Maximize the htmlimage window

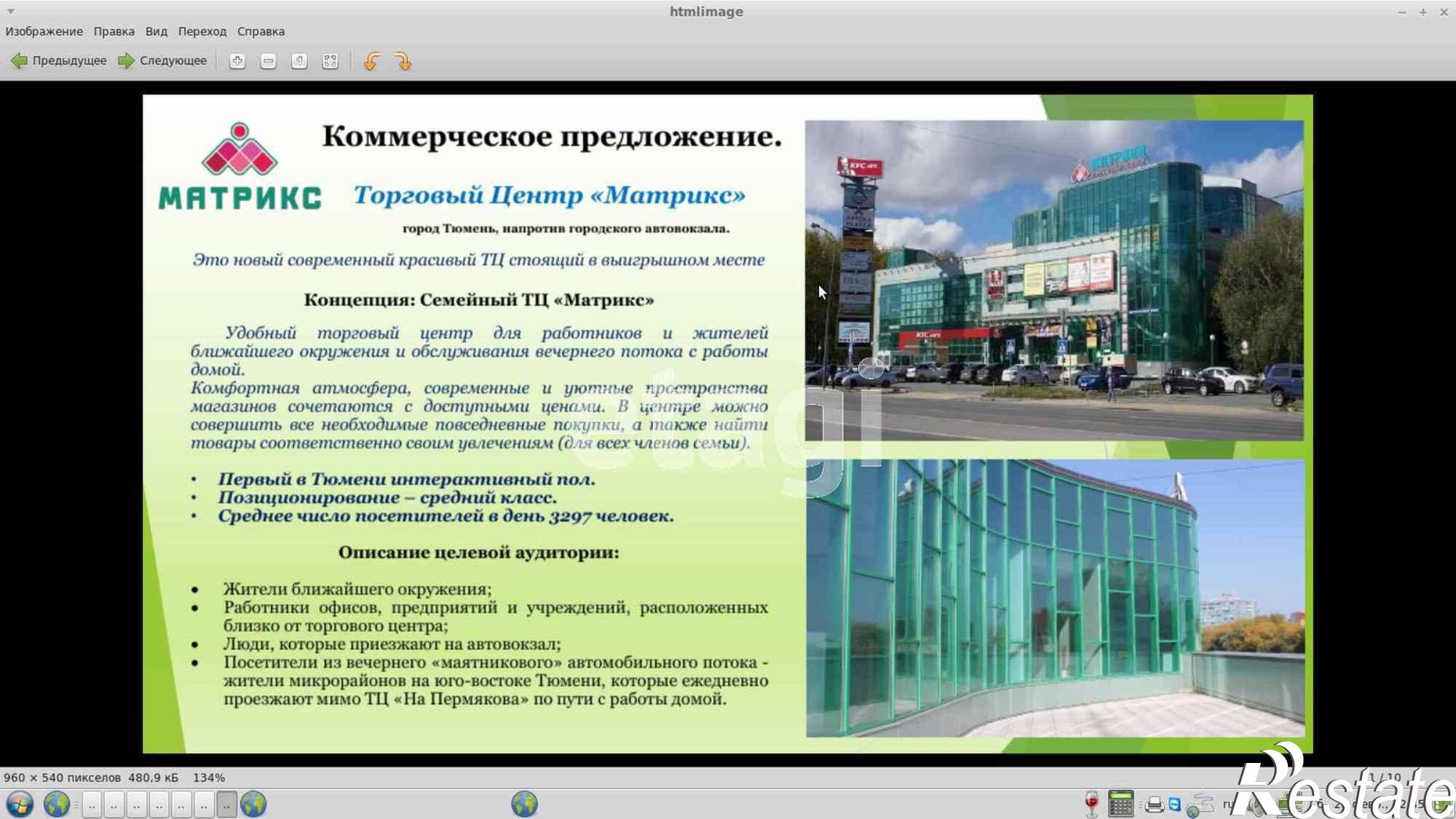[x=1423, y=12]
